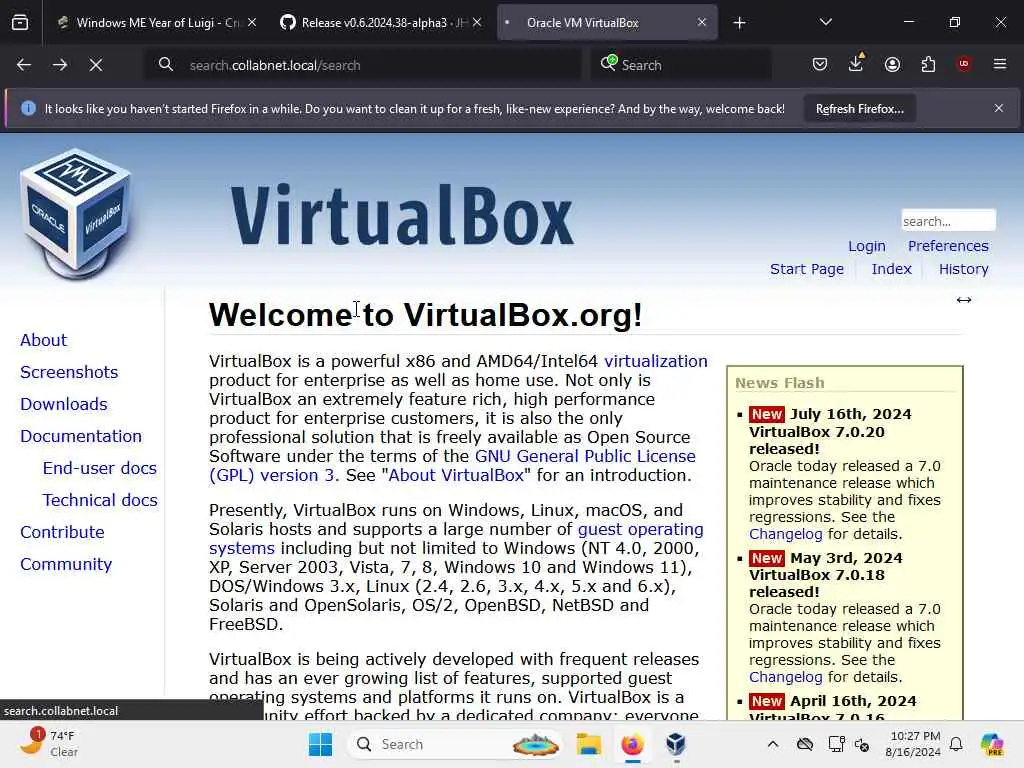
Task: Click 'July 16th, 2024' news headline
Action: [850, 414]
